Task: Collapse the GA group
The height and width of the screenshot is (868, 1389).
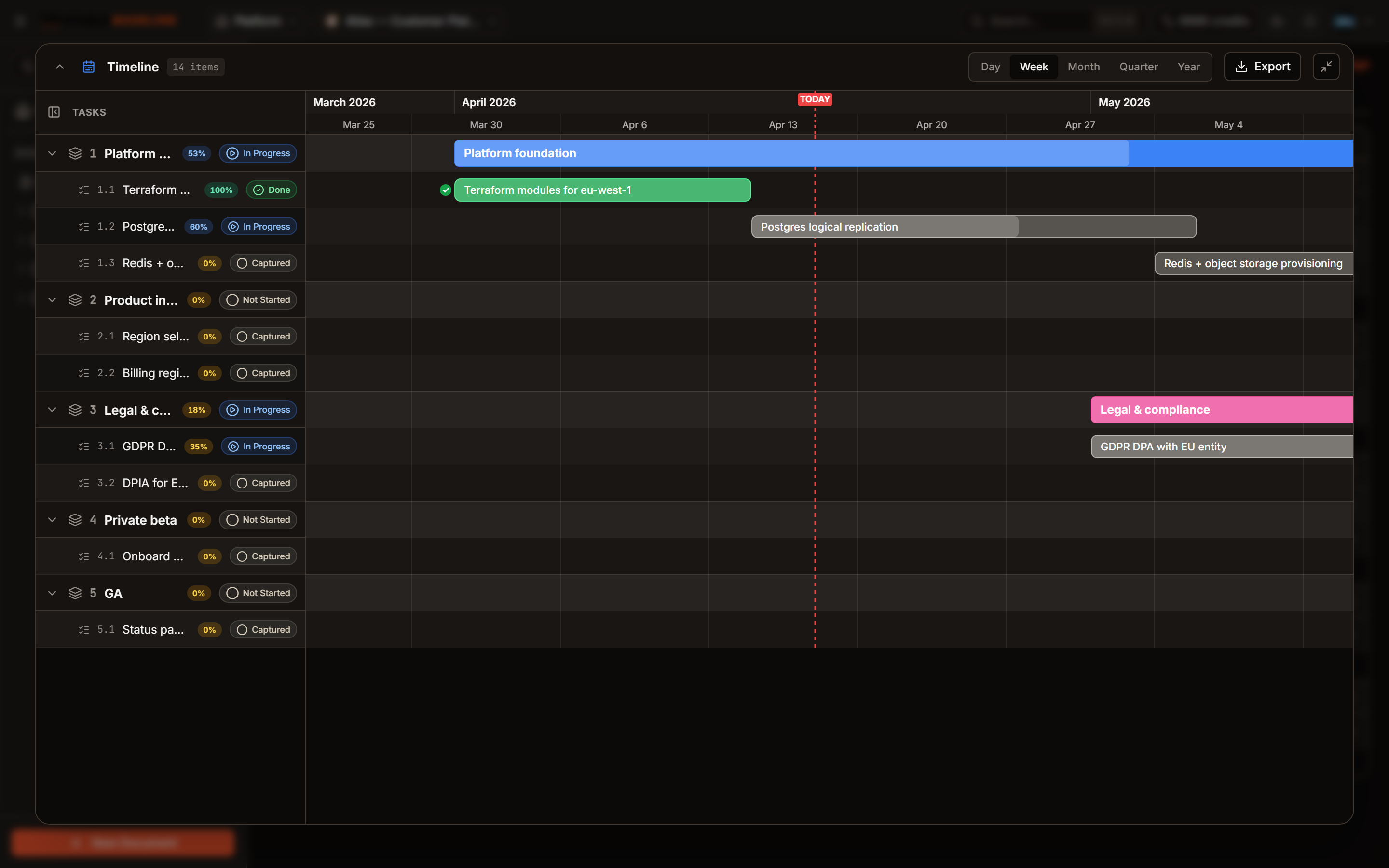Action: pyautogui.click(x=52, y=593)
